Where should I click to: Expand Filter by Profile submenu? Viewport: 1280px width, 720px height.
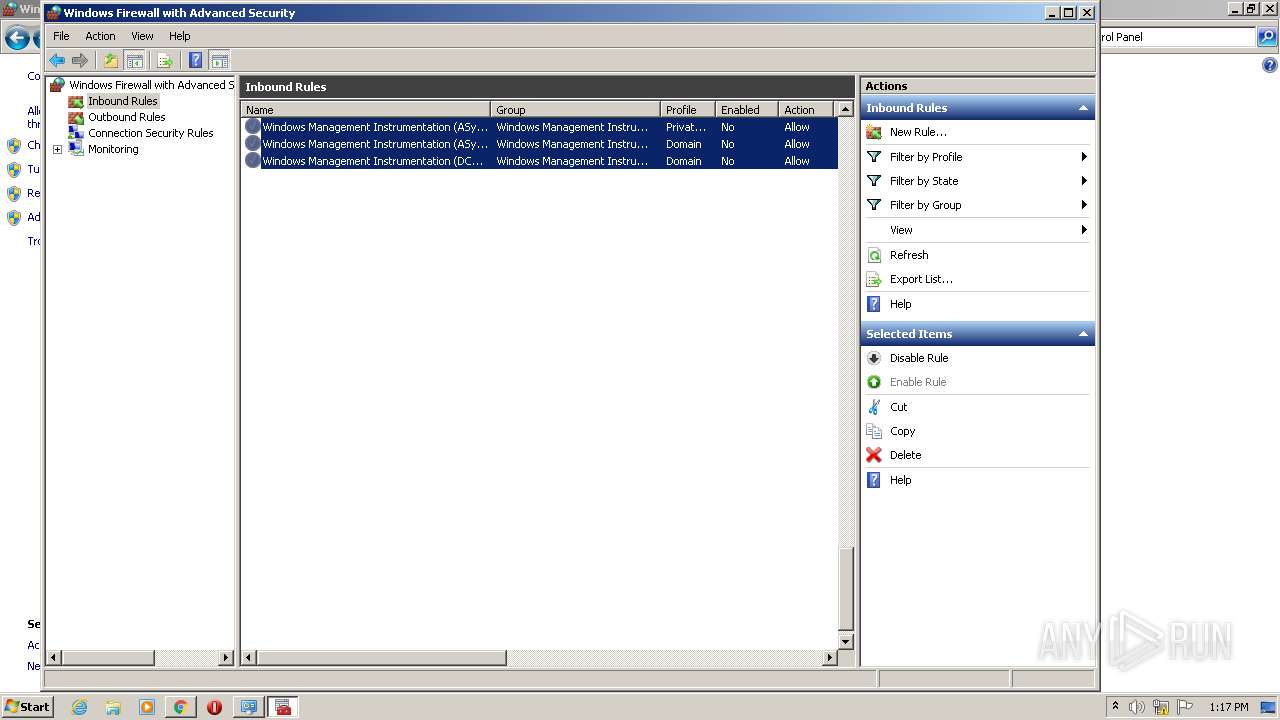(x=977, y=157)
